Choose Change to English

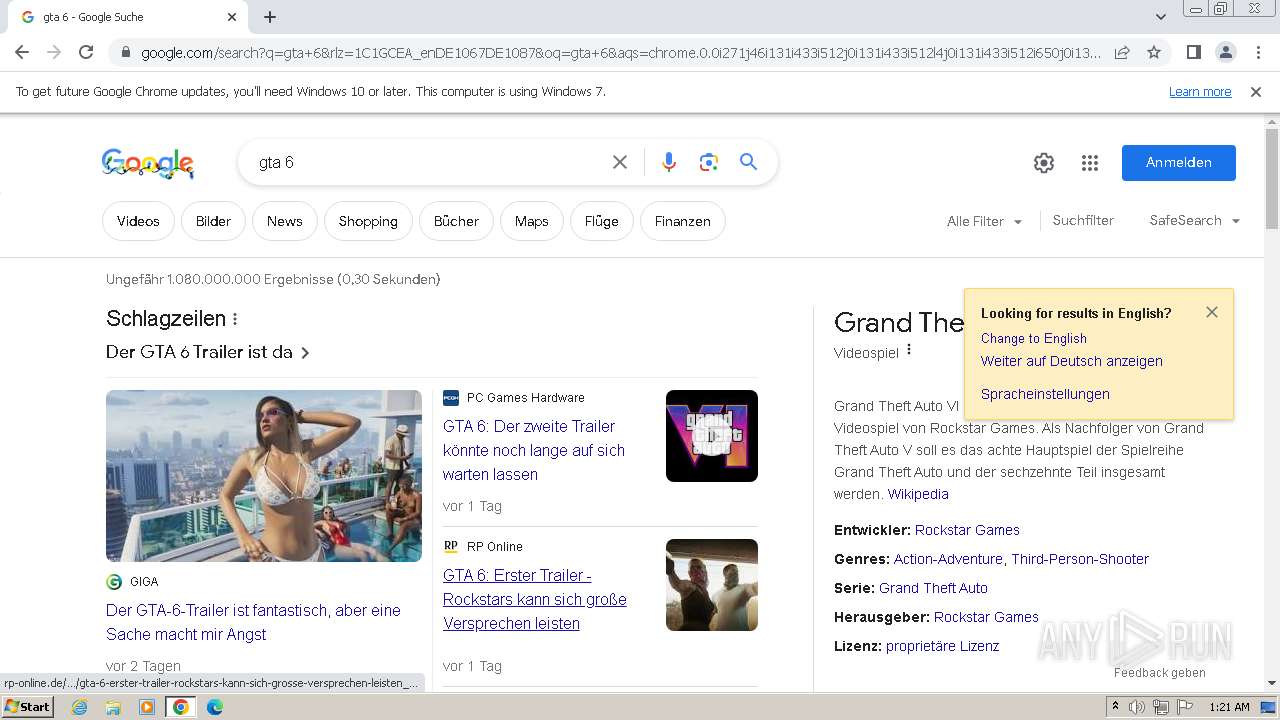pos(1034,338)
